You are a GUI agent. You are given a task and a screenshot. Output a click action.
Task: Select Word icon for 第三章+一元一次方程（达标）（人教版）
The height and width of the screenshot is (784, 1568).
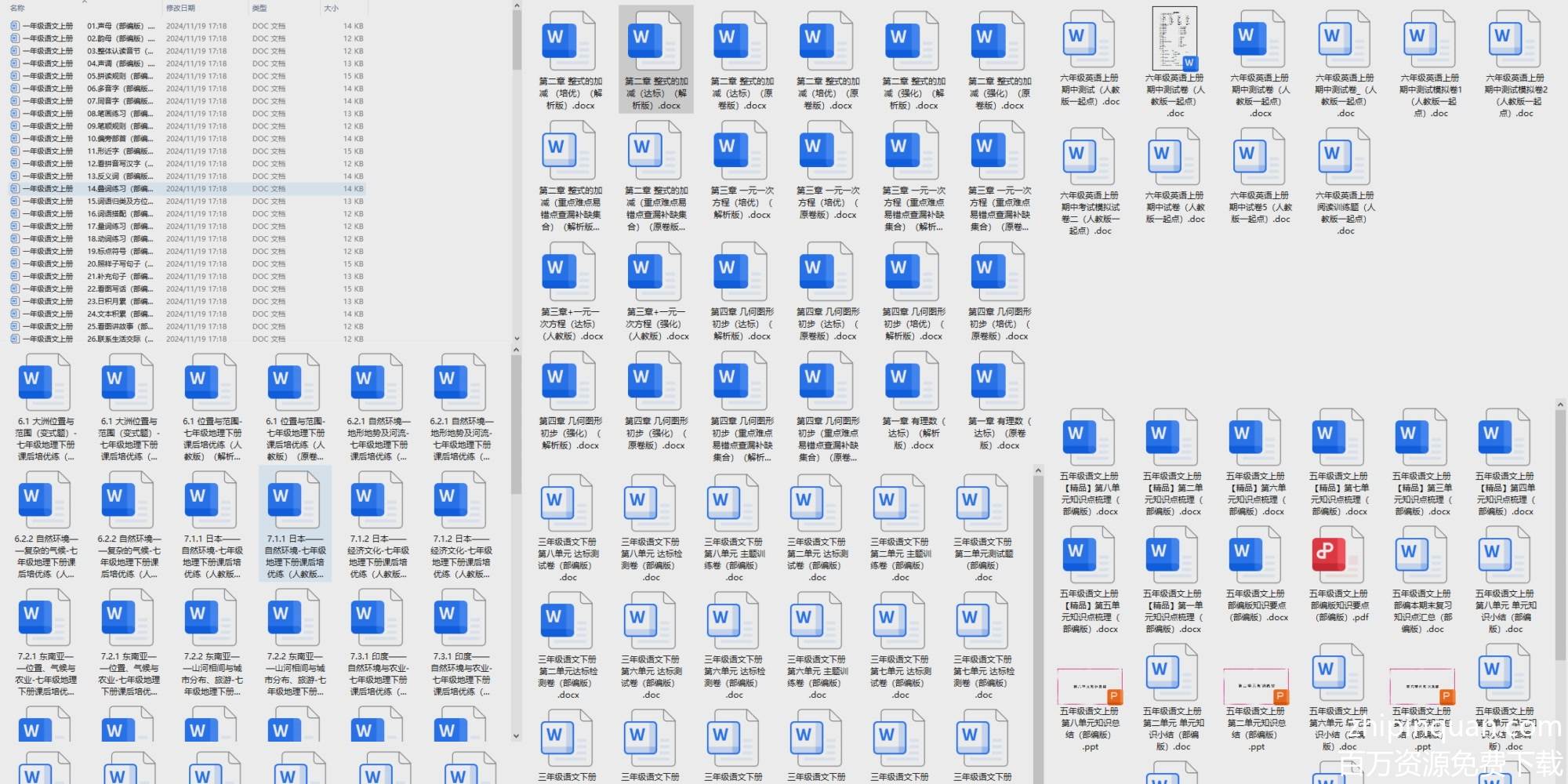tap(568, 271)
